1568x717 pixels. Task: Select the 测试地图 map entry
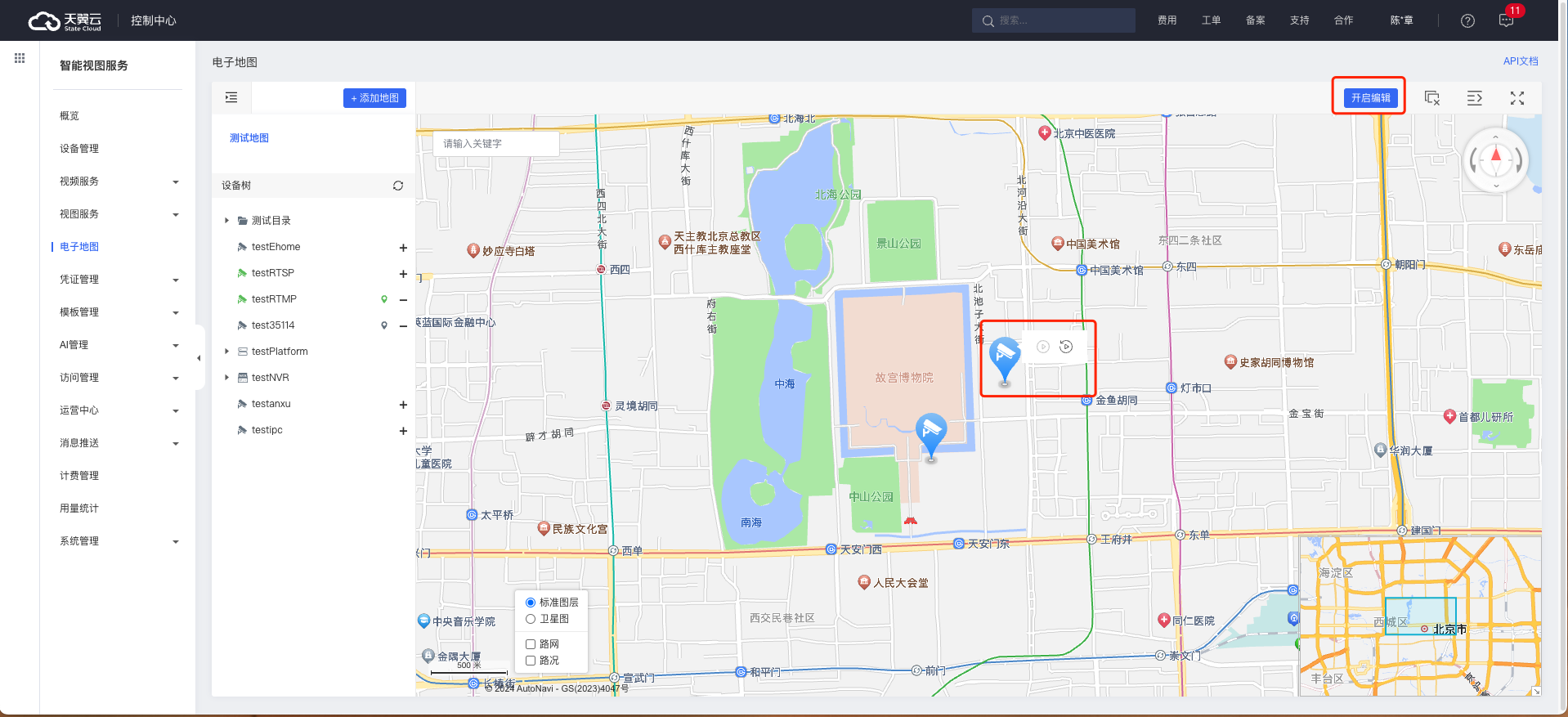249,138
